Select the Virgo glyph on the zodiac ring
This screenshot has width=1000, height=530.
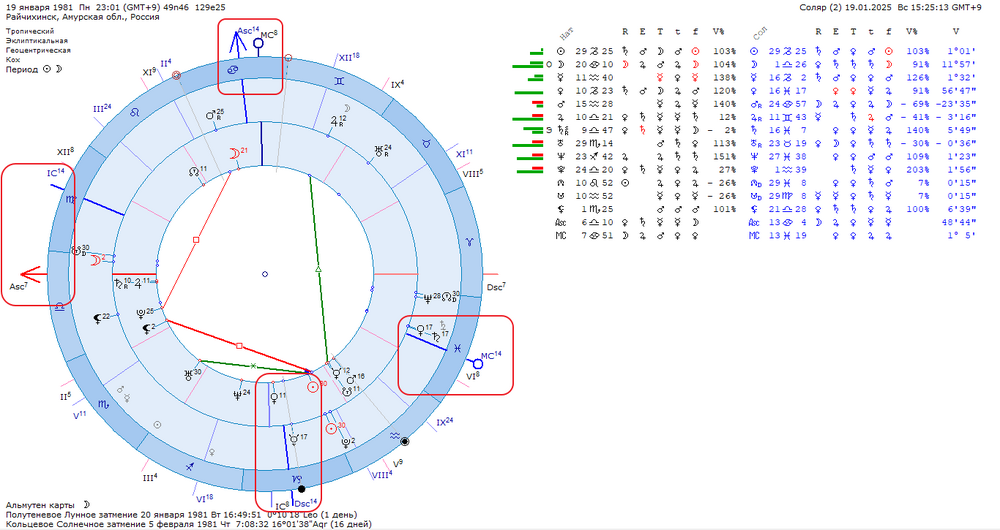(70, 199)
